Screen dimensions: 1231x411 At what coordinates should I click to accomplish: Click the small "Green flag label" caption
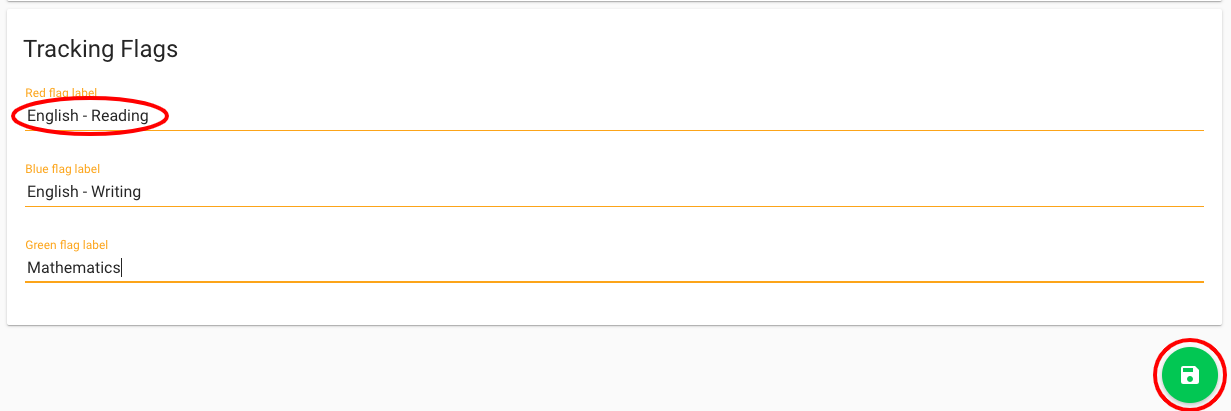point(66,245)
